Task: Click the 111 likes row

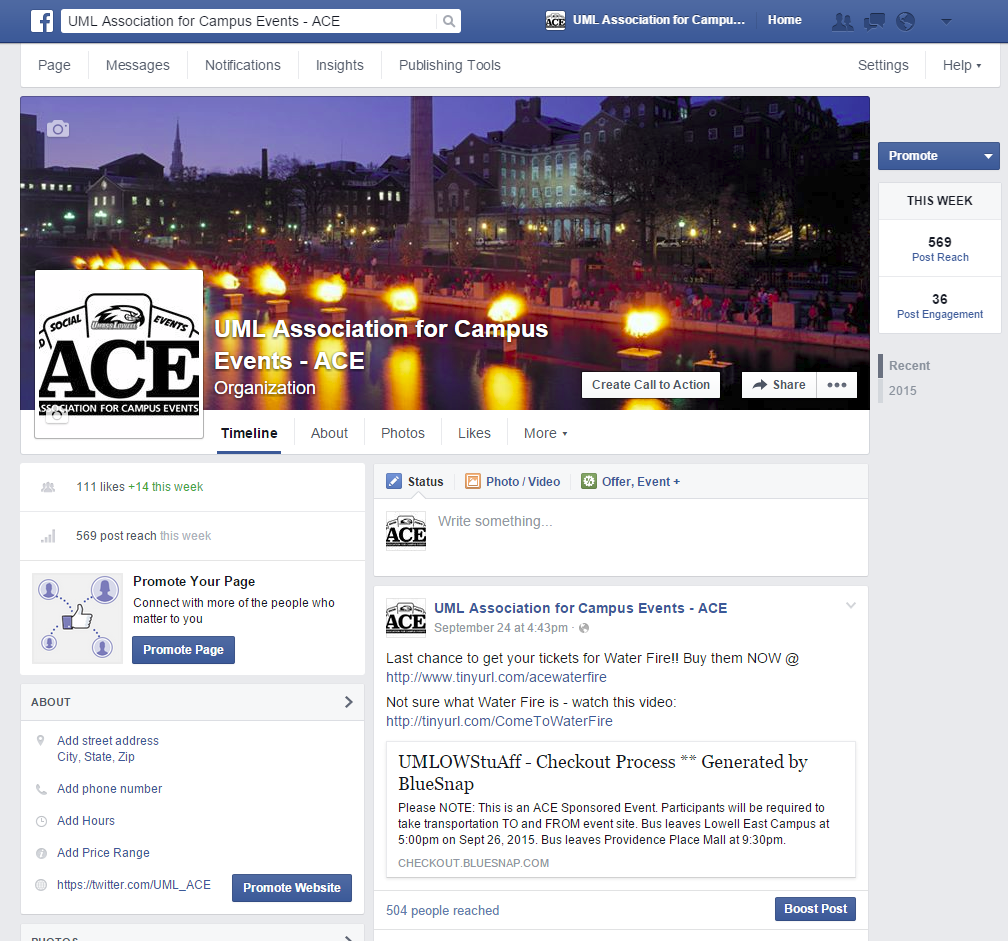Action: click(x=192, y=487)
